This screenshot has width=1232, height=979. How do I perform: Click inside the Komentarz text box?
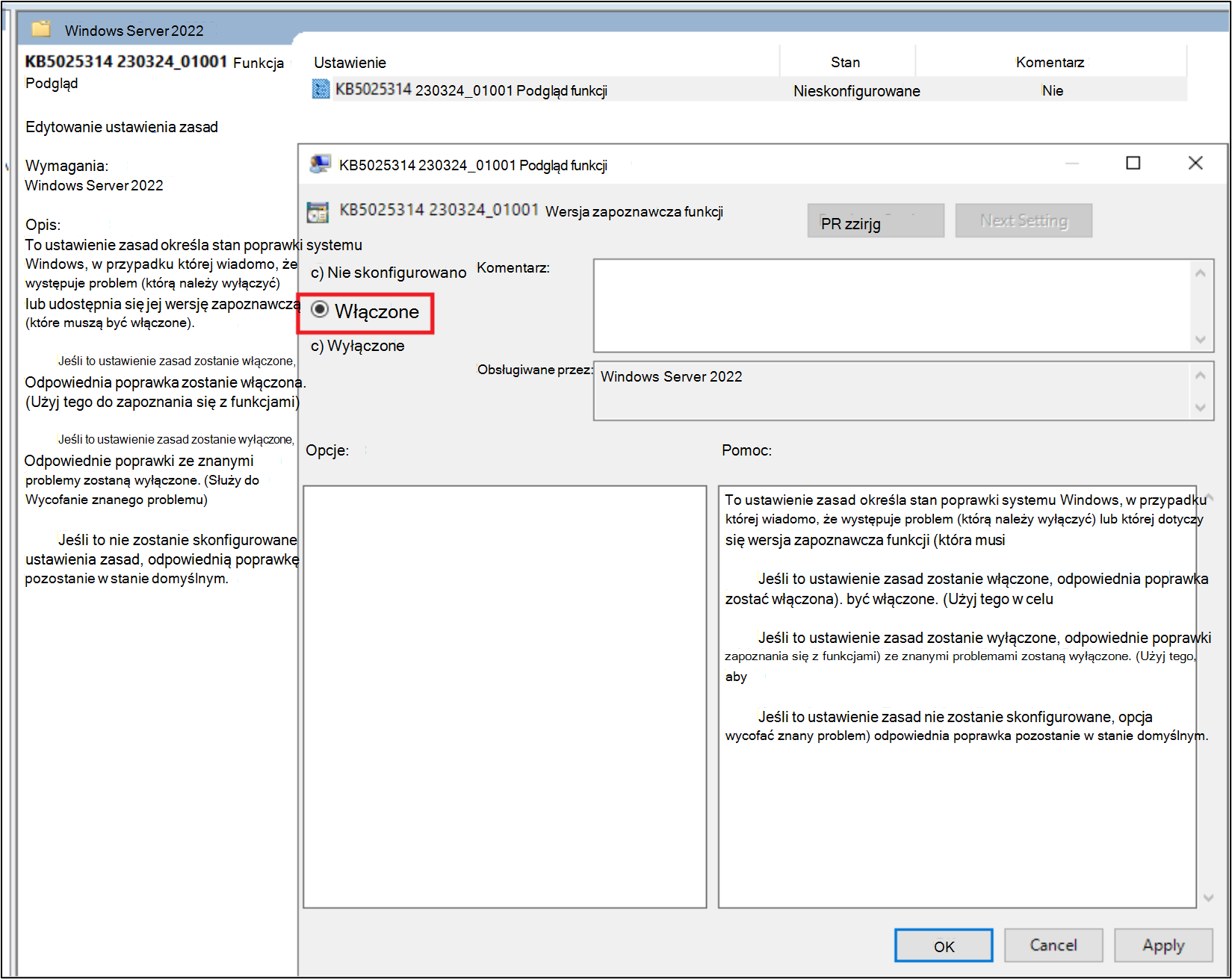pos(891,305)
